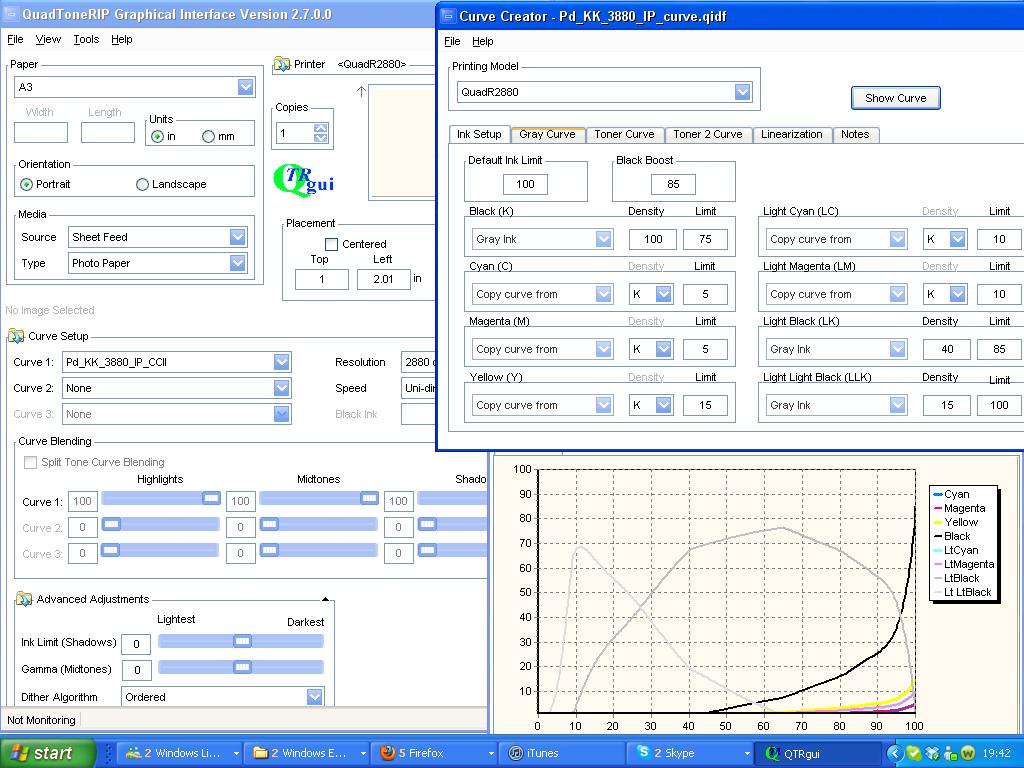Screen dimensions: 1024x768
Task: Enable the Centered placement checkbox
Action: coord(331,244)
